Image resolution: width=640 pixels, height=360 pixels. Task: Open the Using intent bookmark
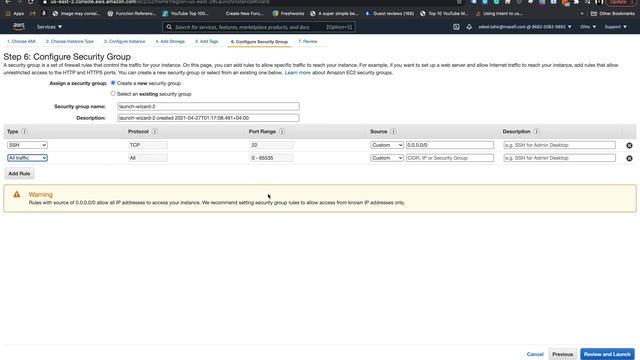tap(499, 13)
